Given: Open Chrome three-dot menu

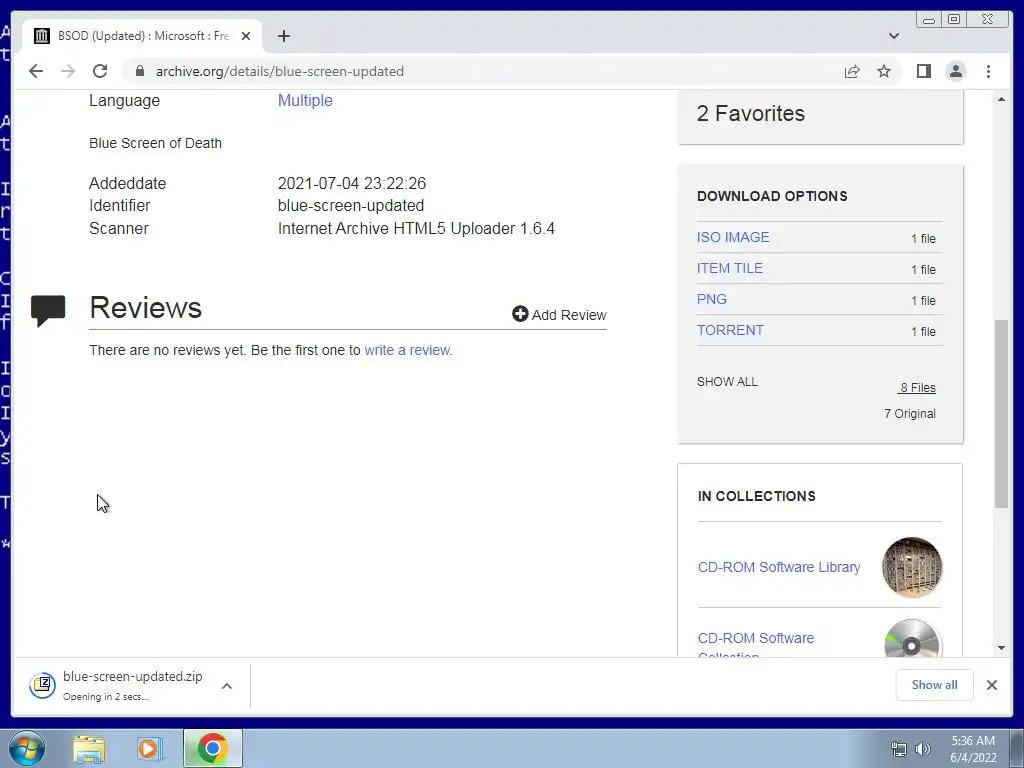Looking at the screenshot, I should click(988, 71).
